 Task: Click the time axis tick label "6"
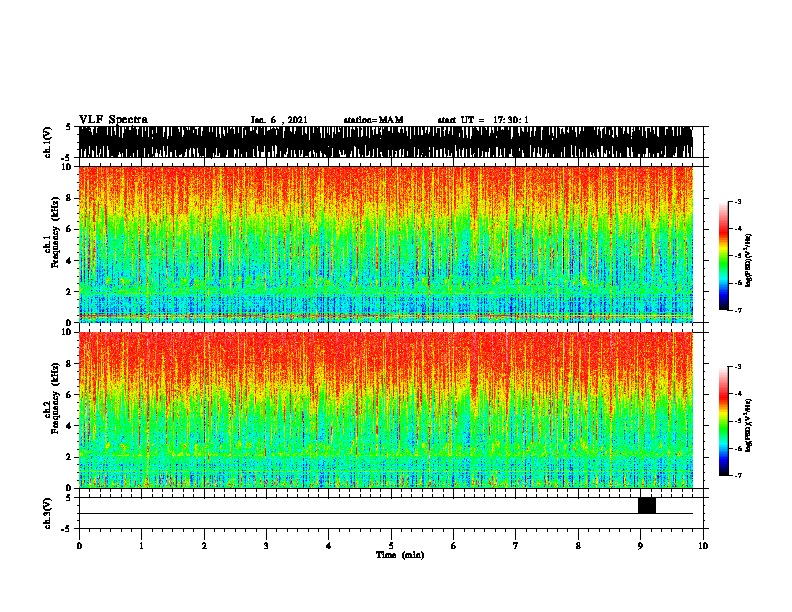click(x=454, y=546)
